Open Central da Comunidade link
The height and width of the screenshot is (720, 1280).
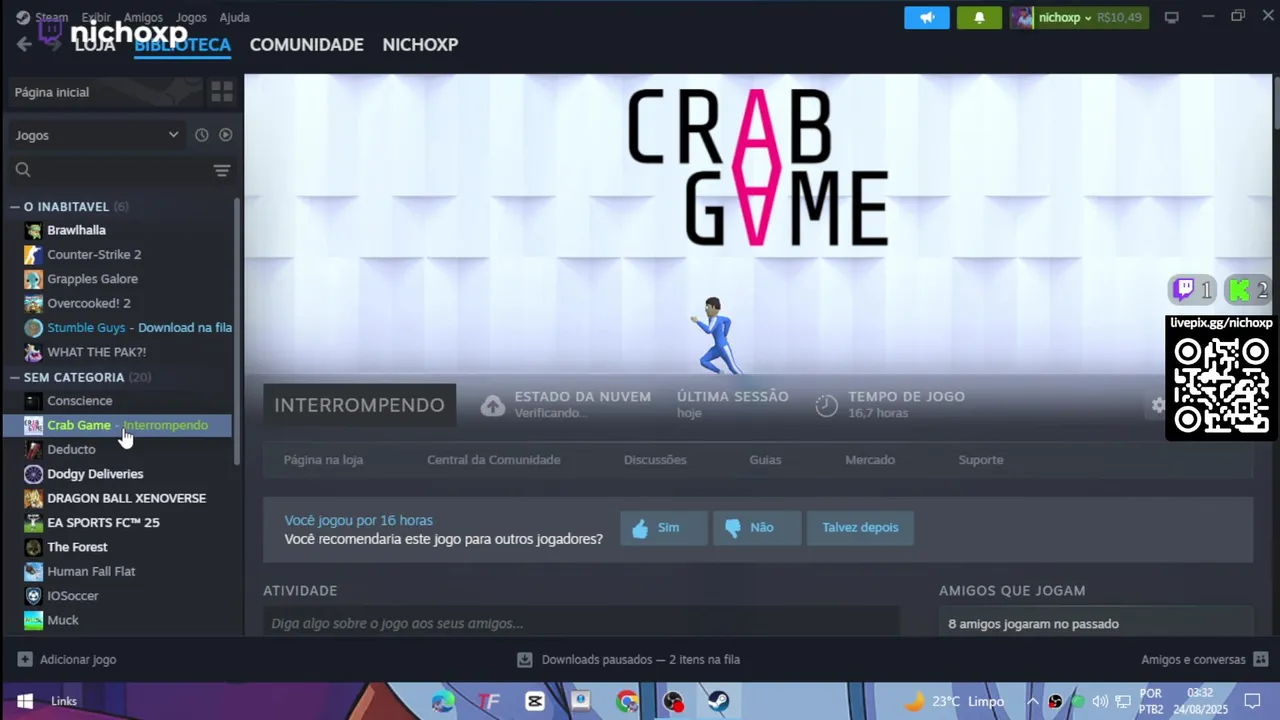click(494, 460)
